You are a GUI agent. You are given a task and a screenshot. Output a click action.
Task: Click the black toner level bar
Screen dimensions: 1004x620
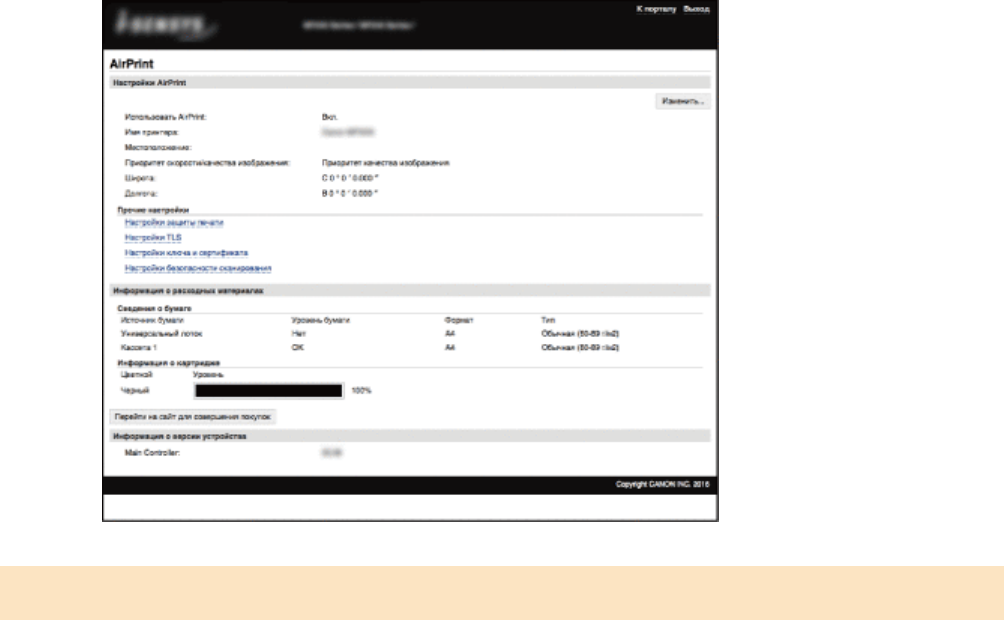click(269, 391)
